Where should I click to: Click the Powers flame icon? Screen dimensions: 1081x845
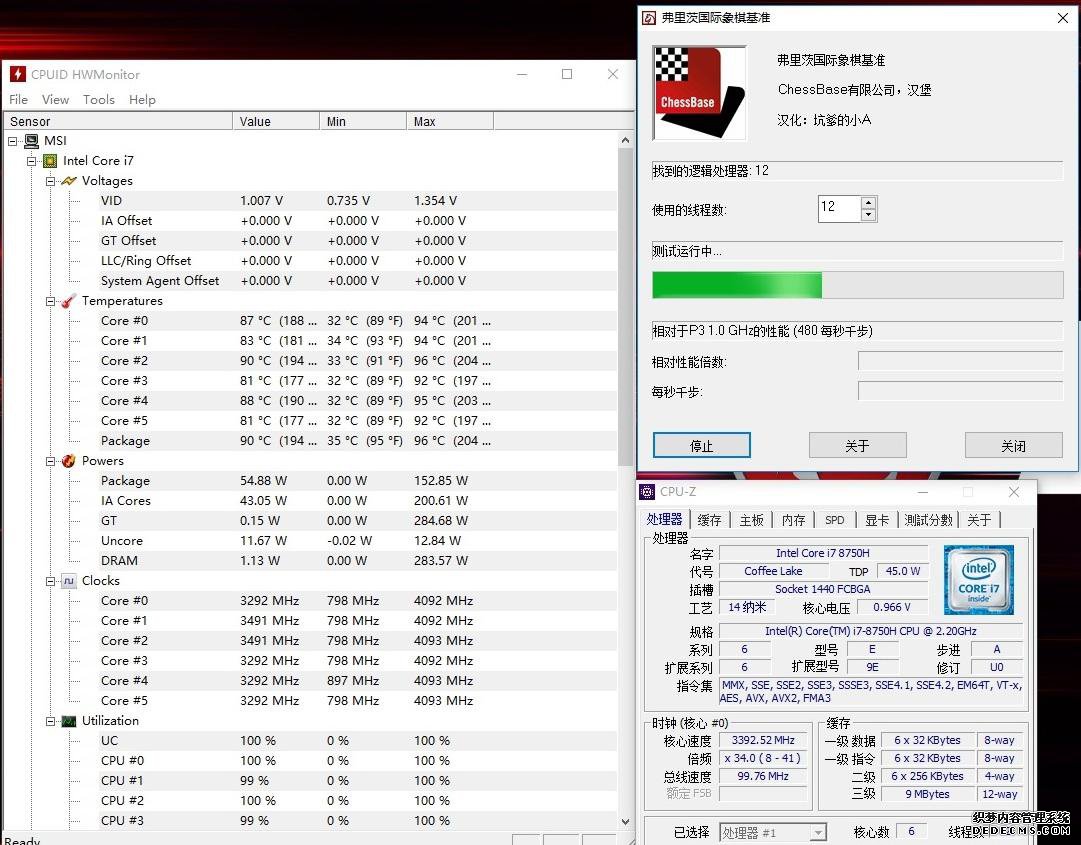[69, 460]
